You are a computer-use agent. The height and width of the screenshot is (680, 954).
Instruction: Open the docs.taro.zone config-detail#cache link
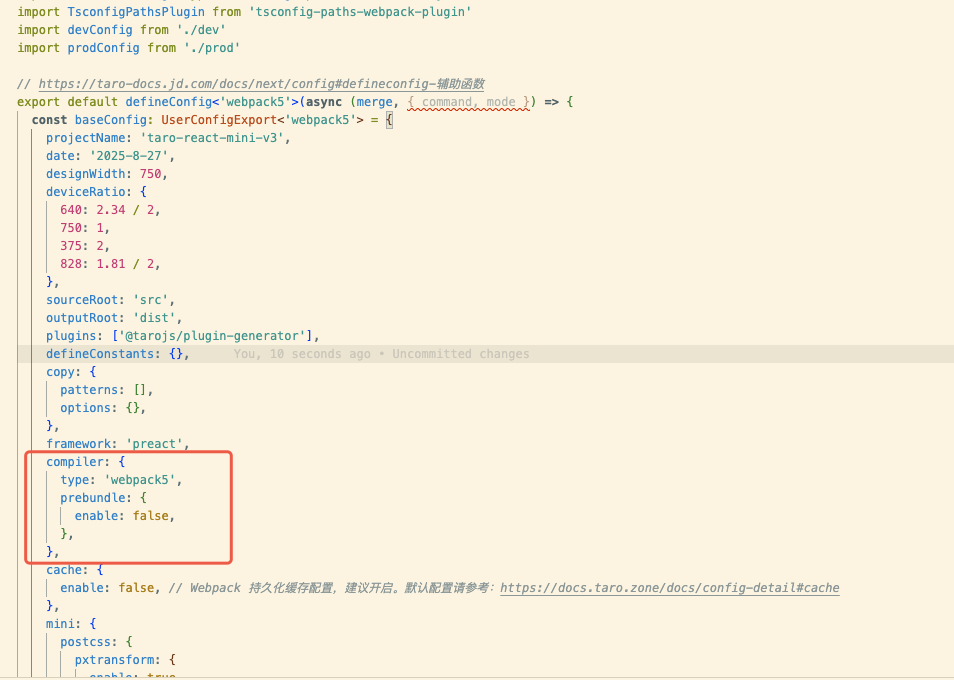point(670,588)
